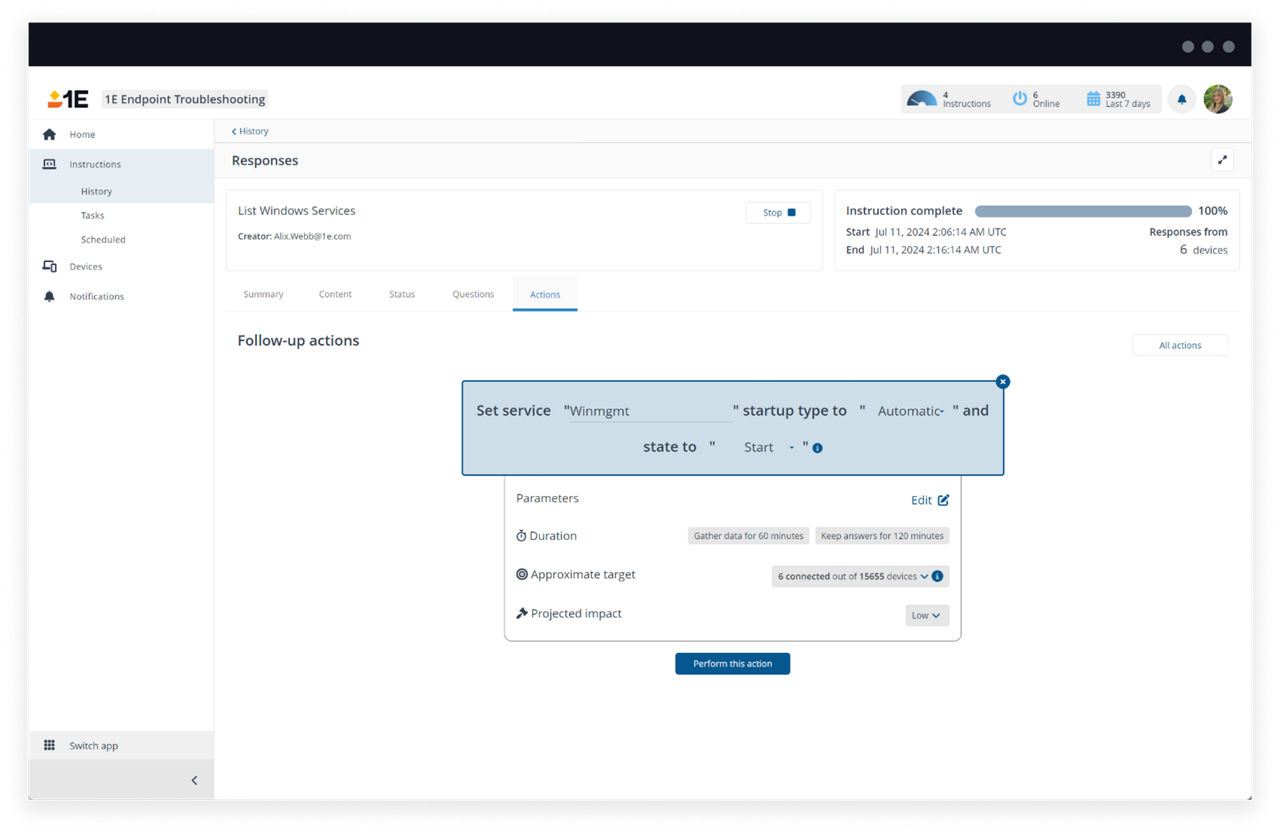Collapse the sidebar with the chevron
The image size is (1280, 835).
(194, 780)
